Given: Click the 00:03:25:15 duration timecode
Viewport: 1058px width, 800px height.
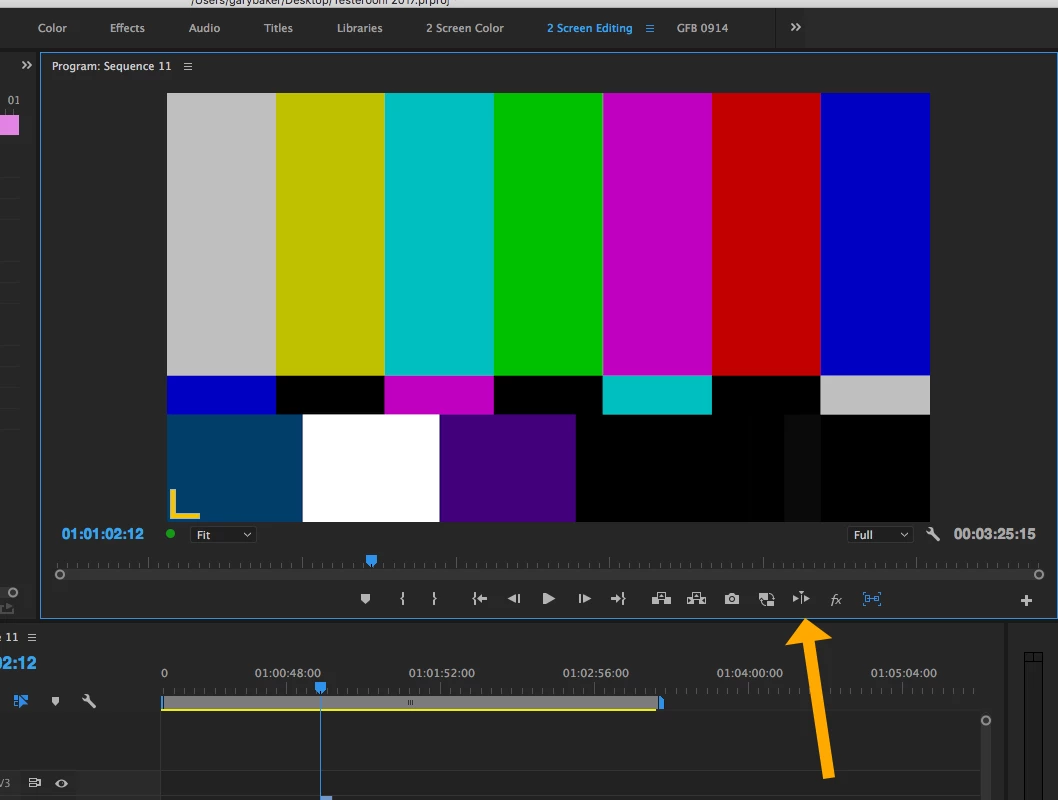Looking at the screenshot, I should (995, 534).
